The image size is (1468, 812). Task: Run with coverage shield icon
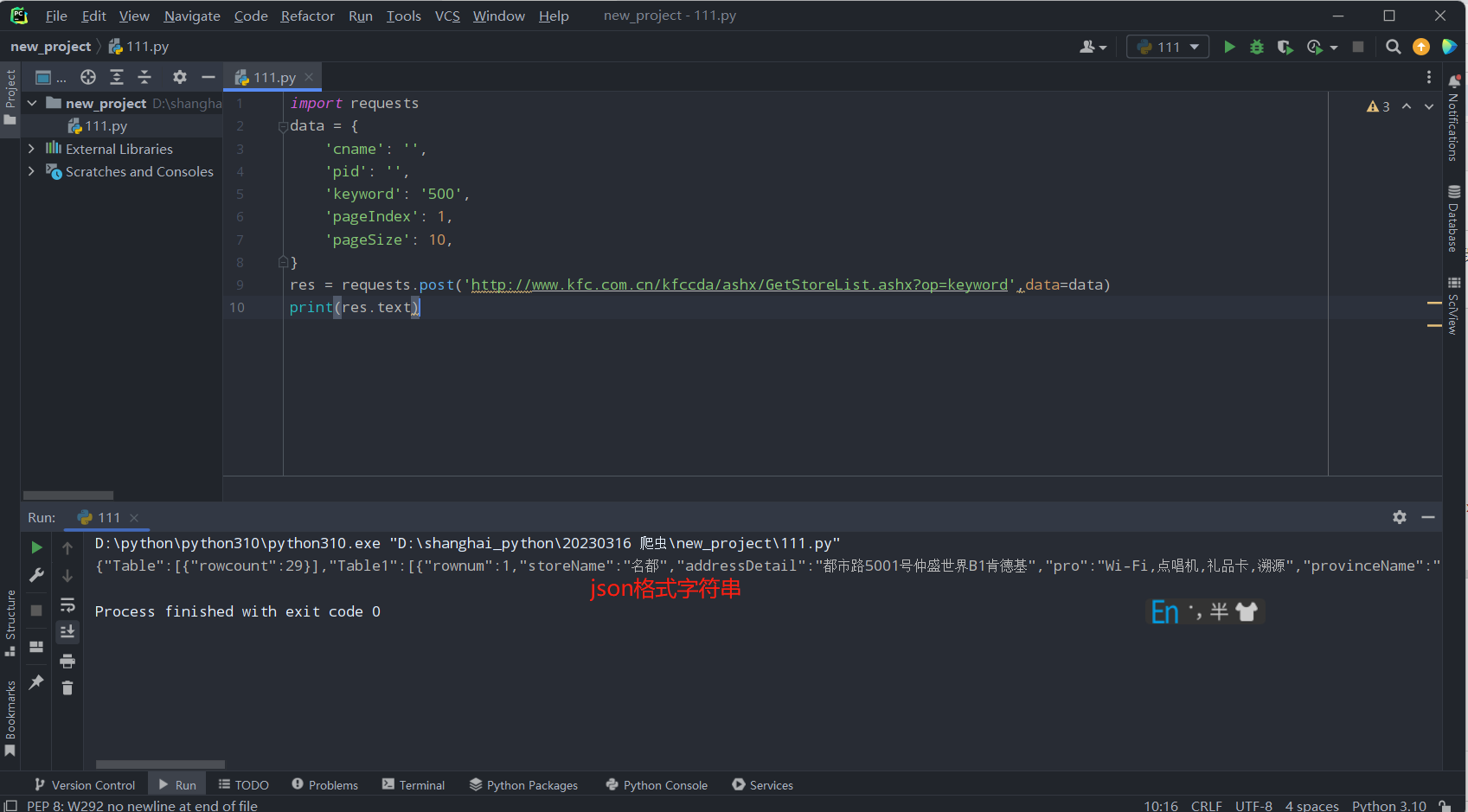tap(1285, 47)
